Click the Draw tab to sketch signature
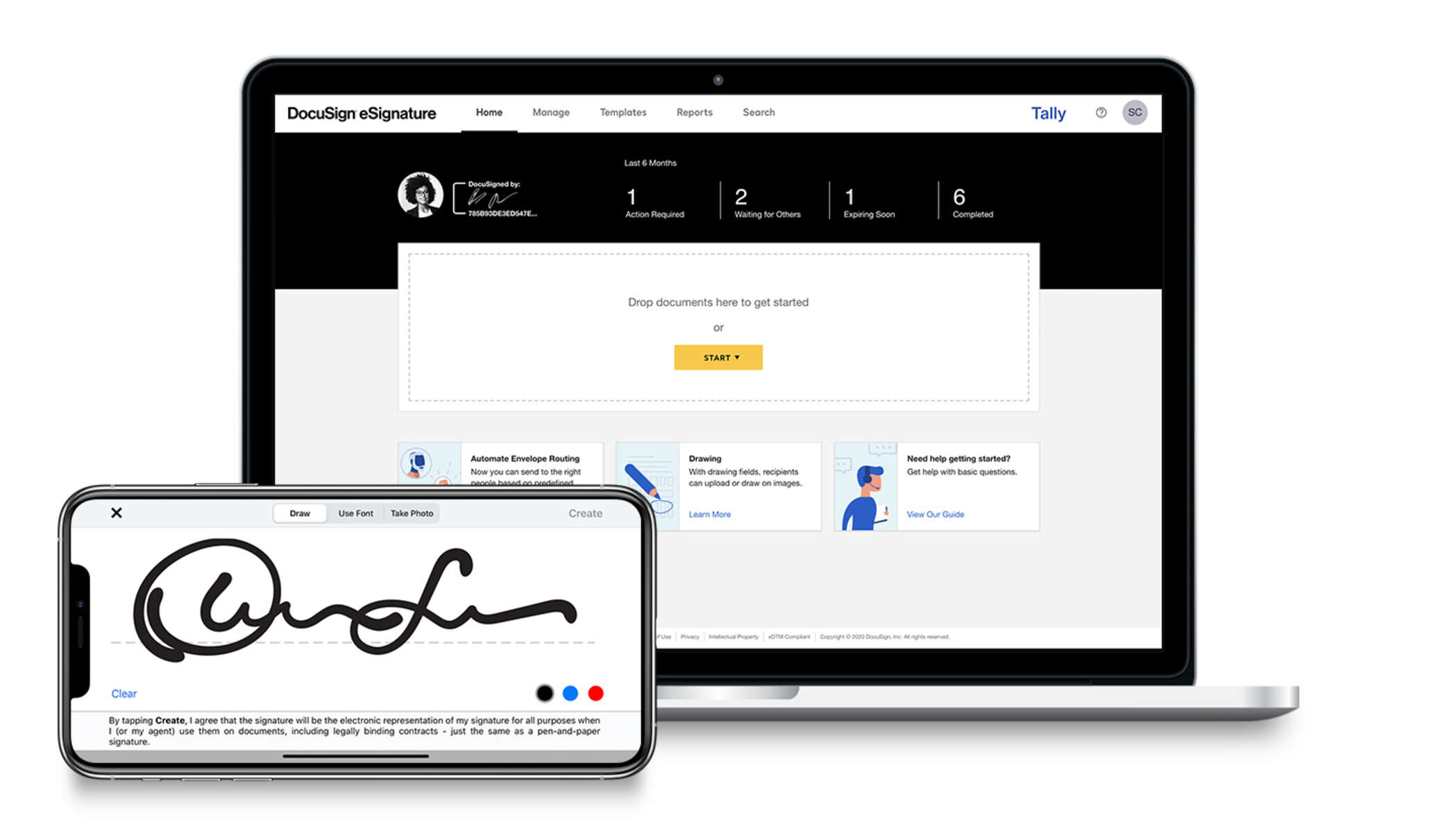The image size is (1456, 824). 300,513
